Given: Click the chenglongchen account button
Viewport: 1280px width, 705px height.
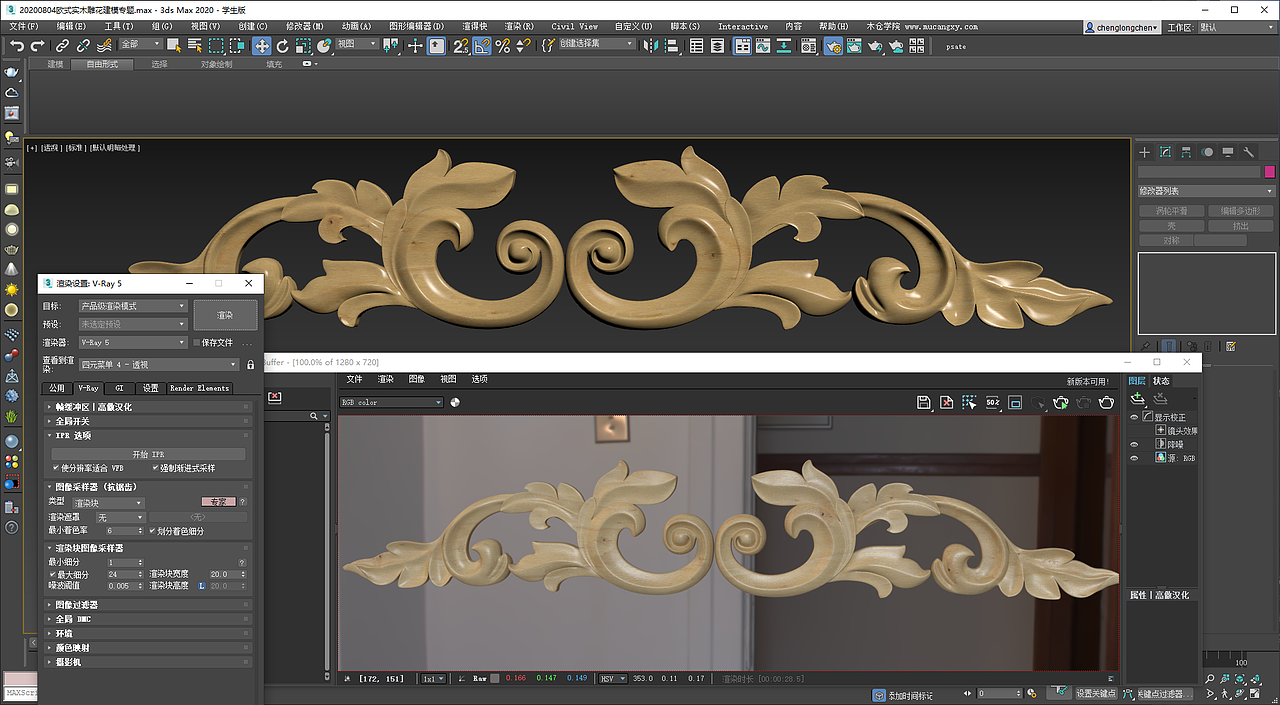Looking at the screenshot, I should [1123, 27].
